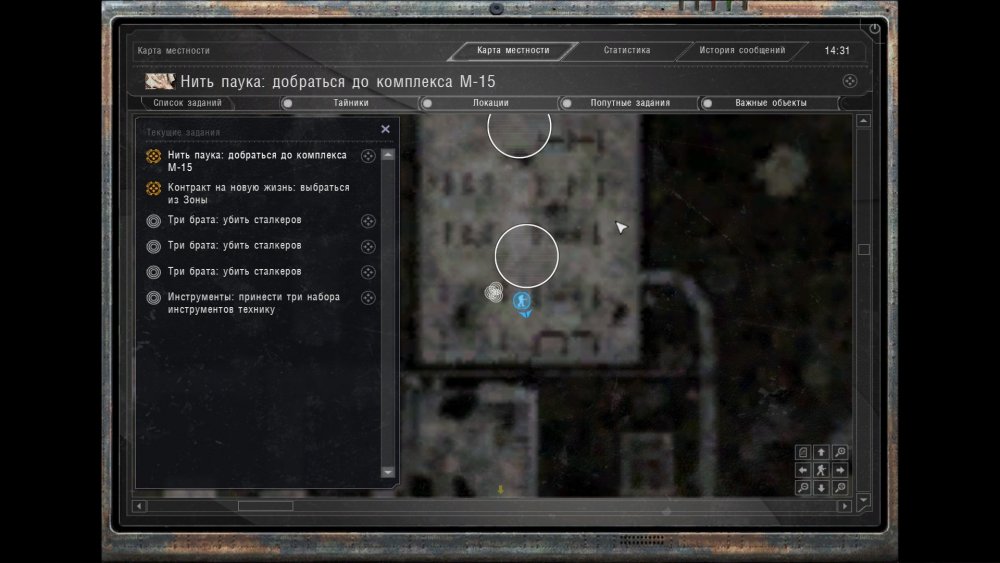This screenshot has width=1000, height=563.
Task: Click map horizontal scrollbar left arrow
Action: 139,506
